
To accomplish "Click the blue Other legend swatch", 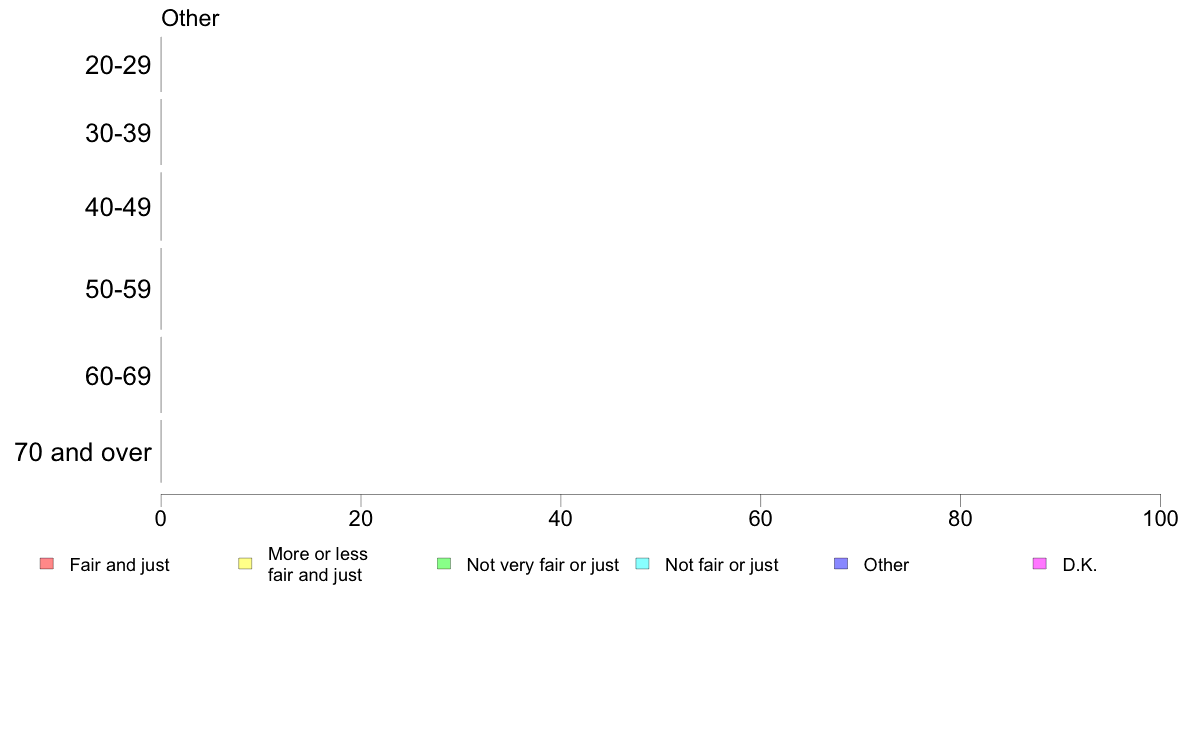I will pyautogui.click(x=841, y=563).
